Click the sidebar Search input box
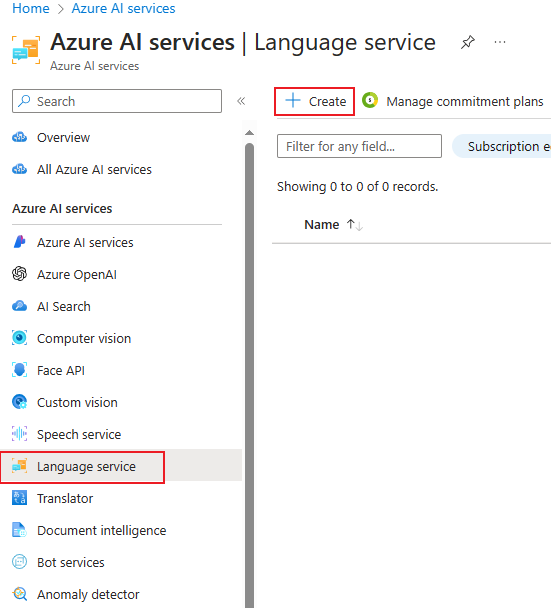 (117, 101)
